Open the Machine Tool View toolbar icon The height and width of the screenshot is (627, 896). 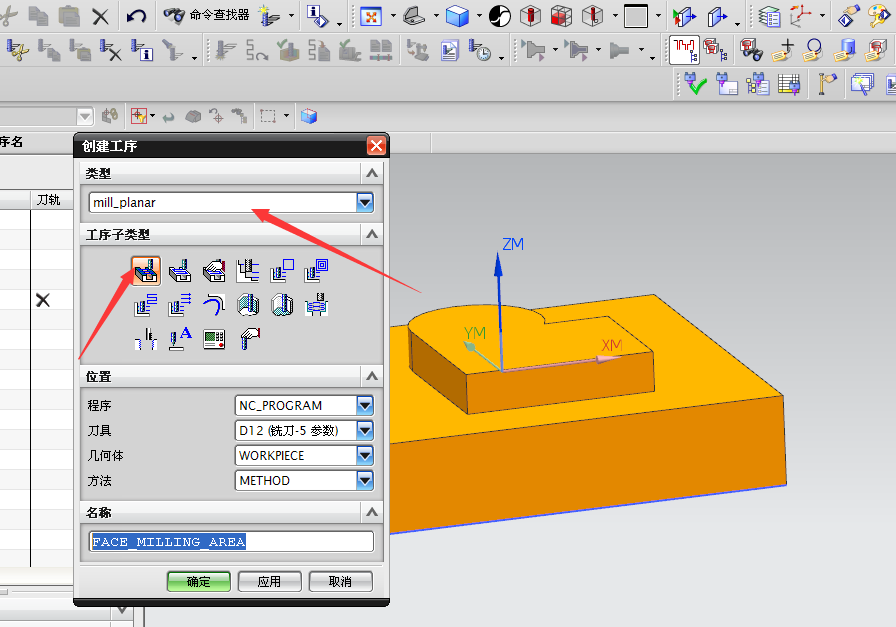(x=715, y=49)
